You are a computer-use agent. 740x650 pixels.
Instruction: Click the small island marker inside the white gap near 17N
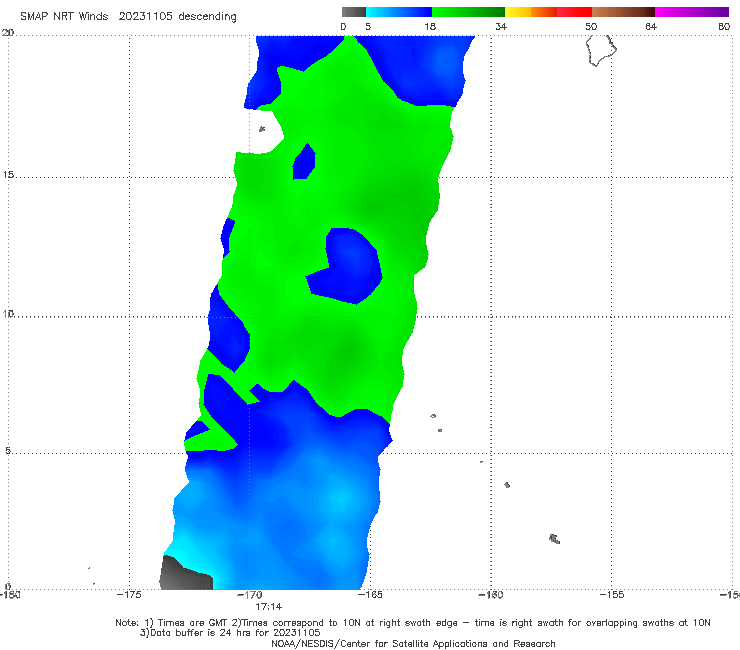[262, 129]
